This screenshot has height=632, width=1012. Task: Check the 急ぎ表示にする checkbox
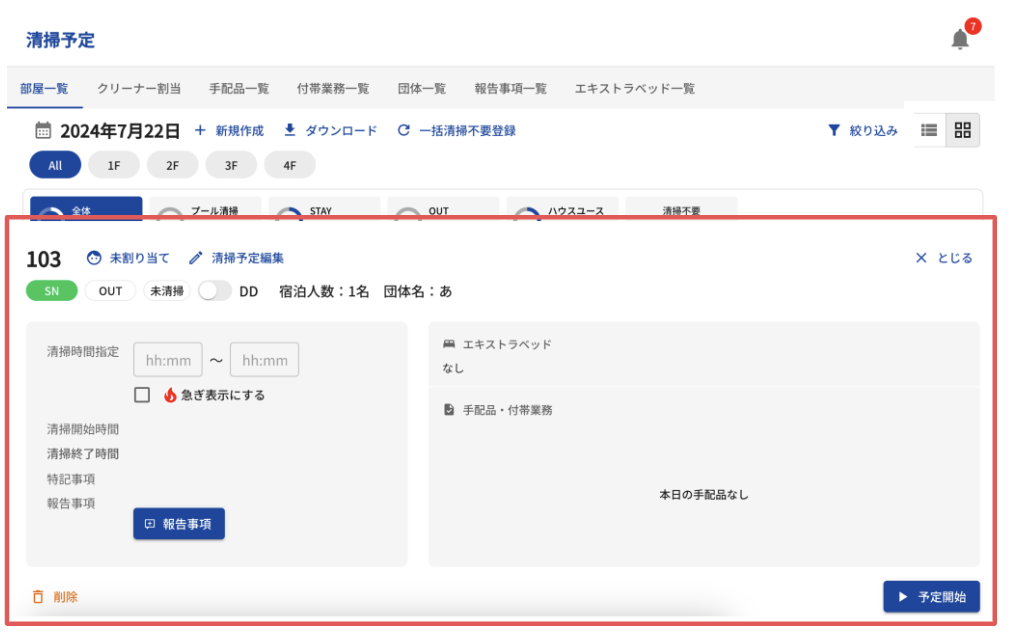[x=142, y=394]
